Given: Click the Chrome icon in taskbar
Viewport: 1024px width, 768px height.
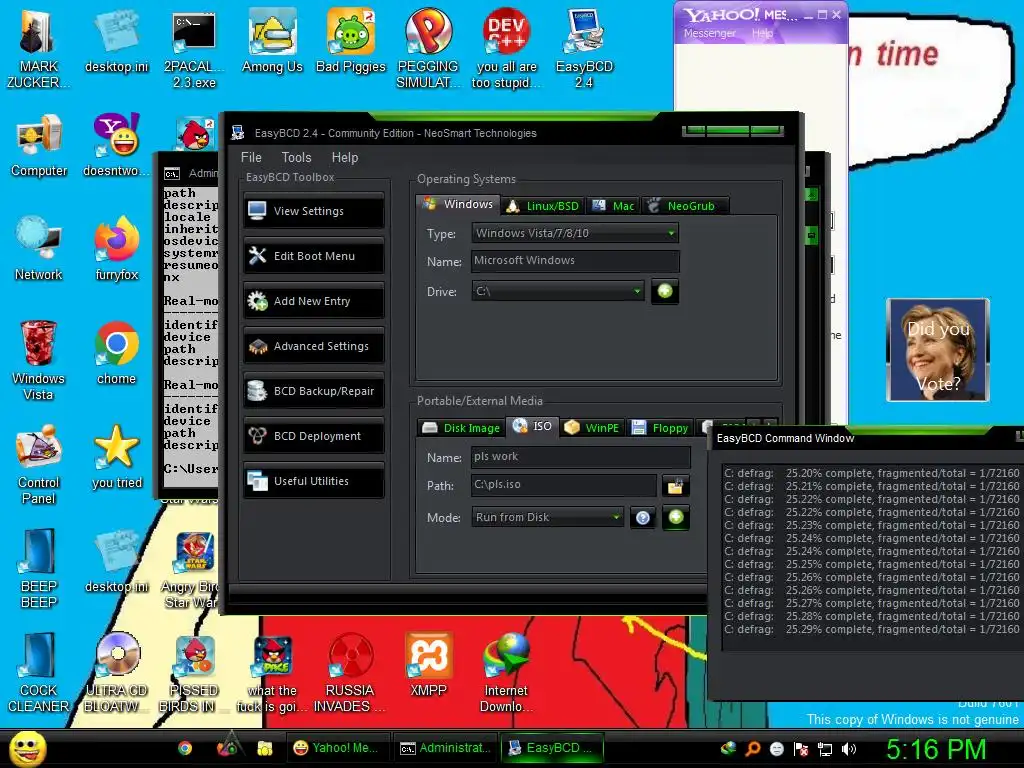Looking at the screenshot, I should (185, 748).
